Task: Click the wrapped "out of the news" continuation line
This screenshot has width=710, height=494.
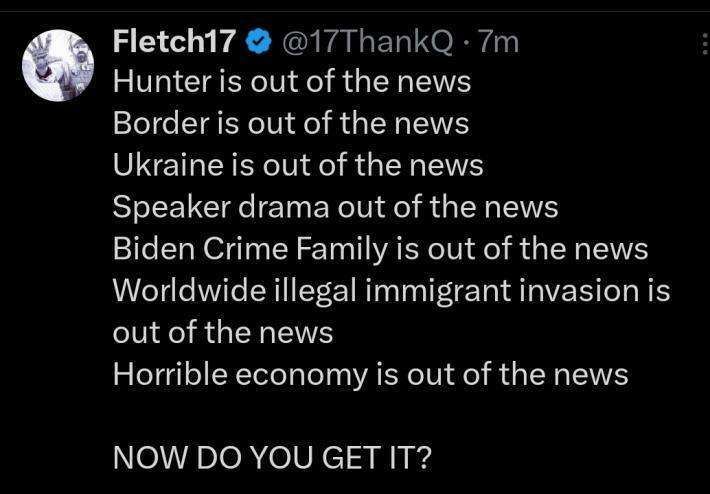Action: tap(222, 332)
